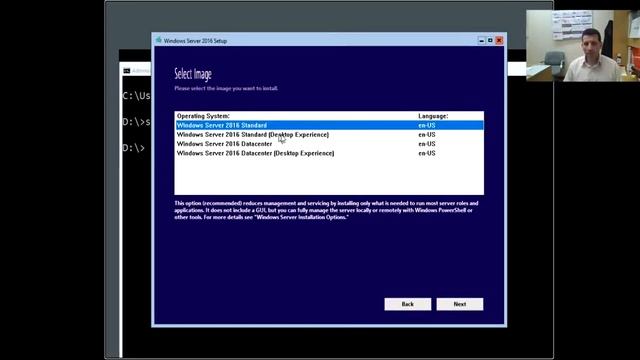The image size is (640, 360).
Task: Click the Command Prompt icon in background window
Action: click(127, 71)
